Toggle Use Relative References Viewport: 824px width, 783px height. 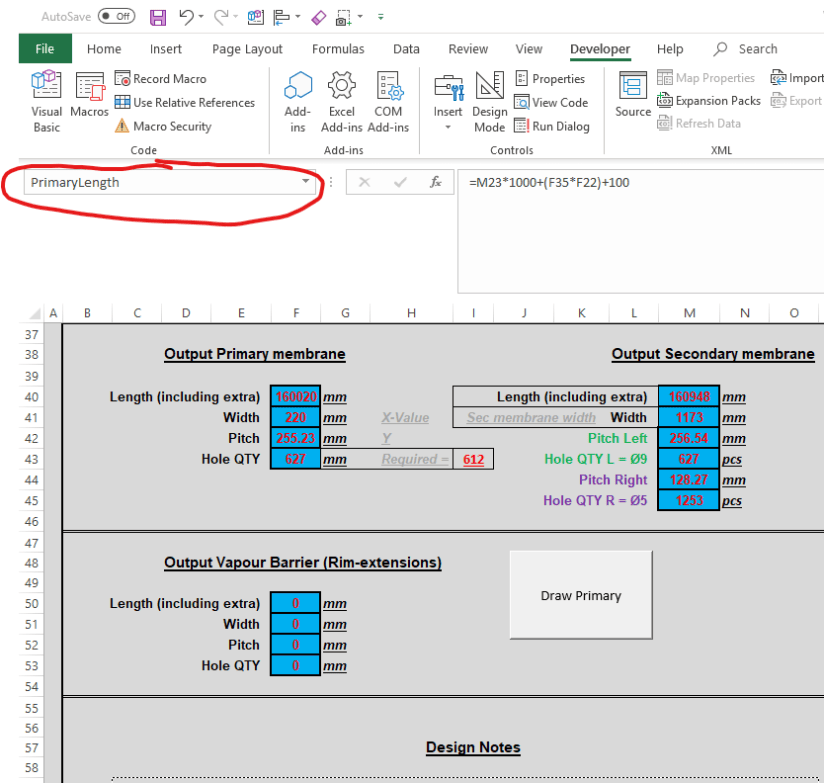[x=185, y=102]
